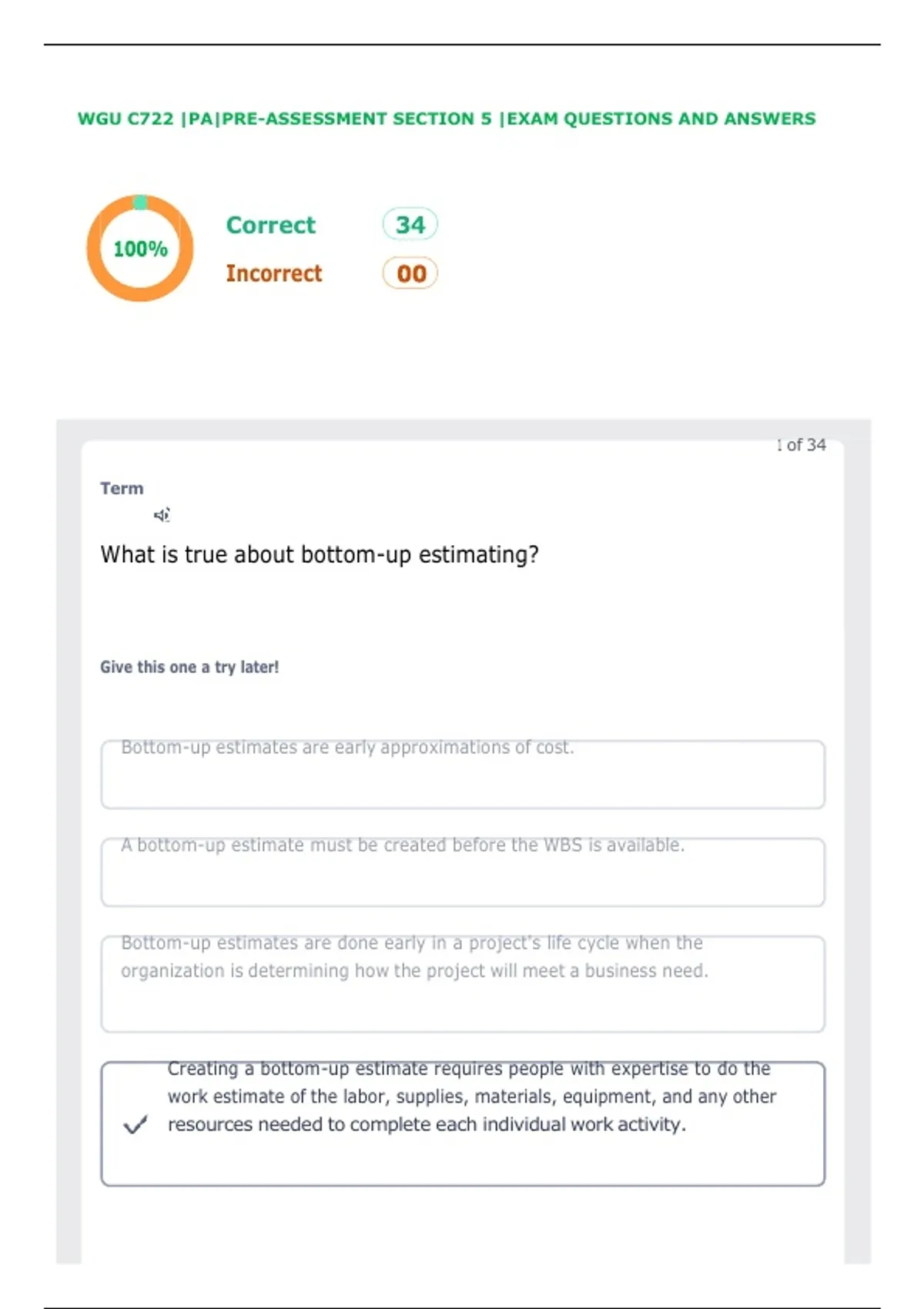The width and height of the screenshot is (924, 1309).
Task: Click the speaker audio icon under Term
Action: [x=162, y=515]
